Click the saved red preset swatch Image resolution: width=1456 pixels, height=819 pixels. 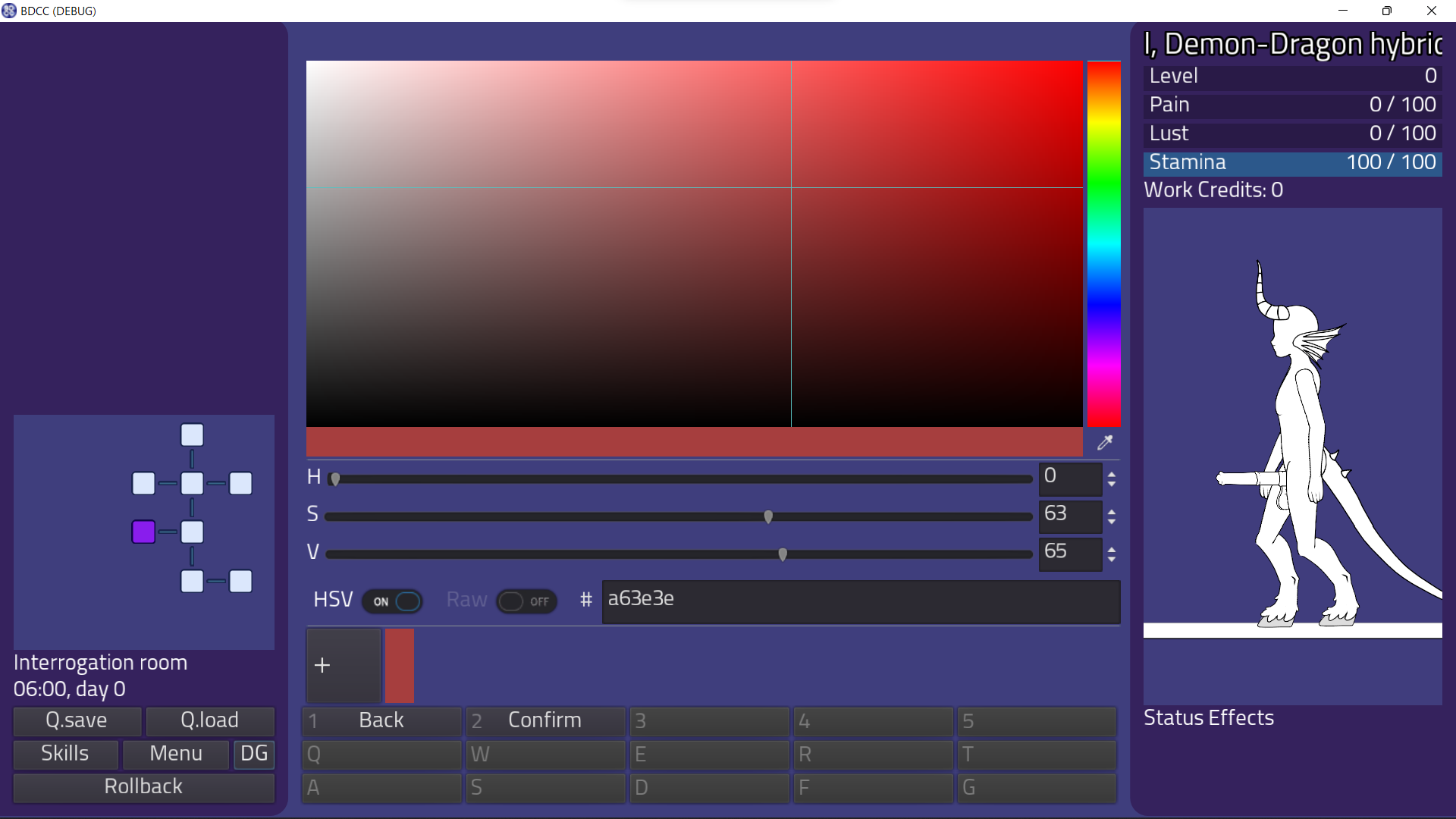click(400, 665)
